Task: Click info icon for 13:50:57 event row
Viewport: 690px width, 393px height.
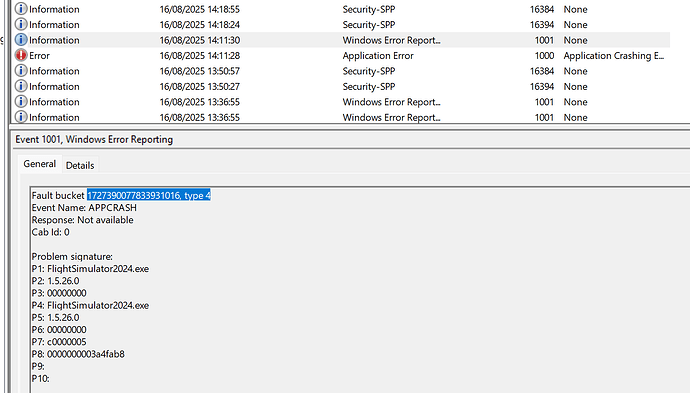Action: [x=21, y=70]
